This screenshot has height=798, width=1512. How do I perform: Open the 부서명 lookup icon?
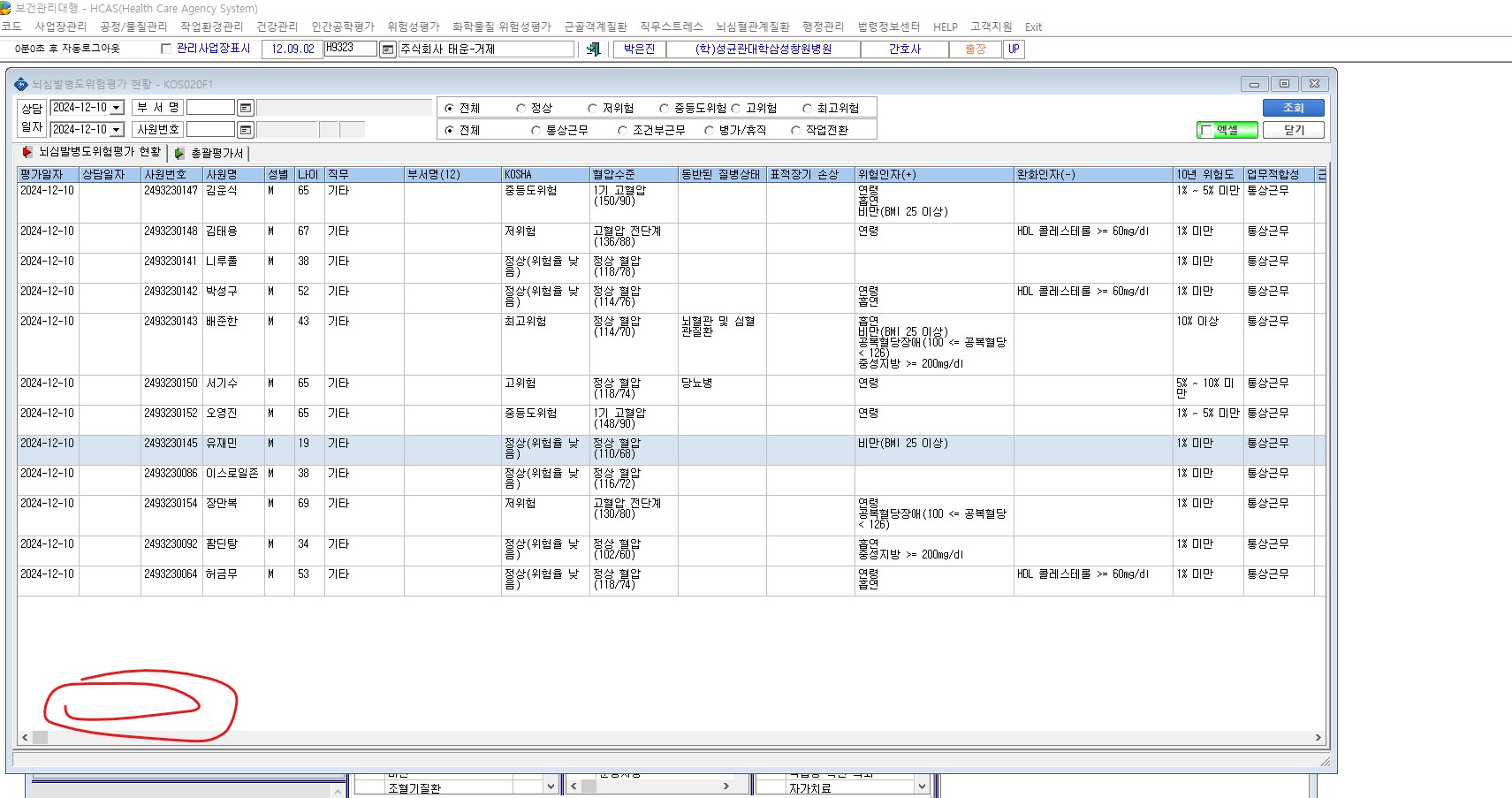point(246,108)
